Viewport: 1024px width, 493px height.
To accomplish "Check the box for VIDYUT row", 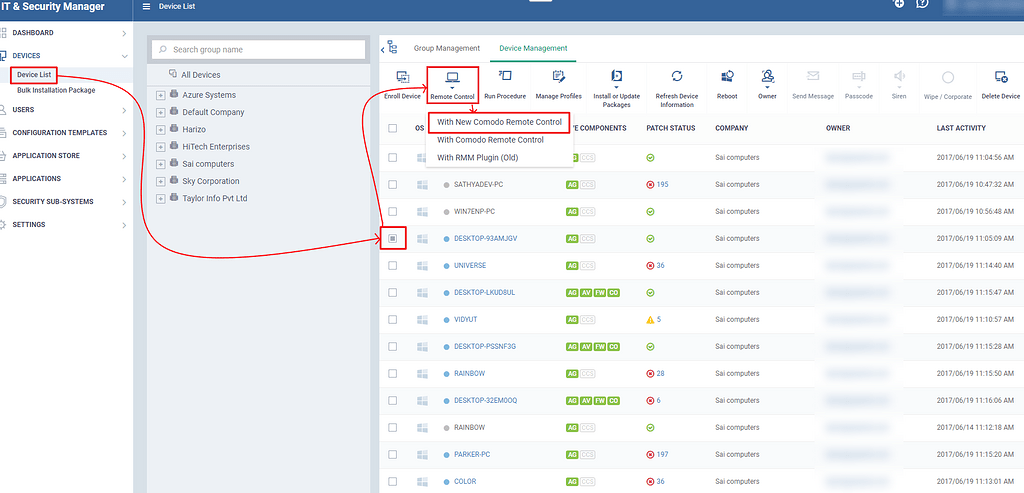I will coord(392,319).
